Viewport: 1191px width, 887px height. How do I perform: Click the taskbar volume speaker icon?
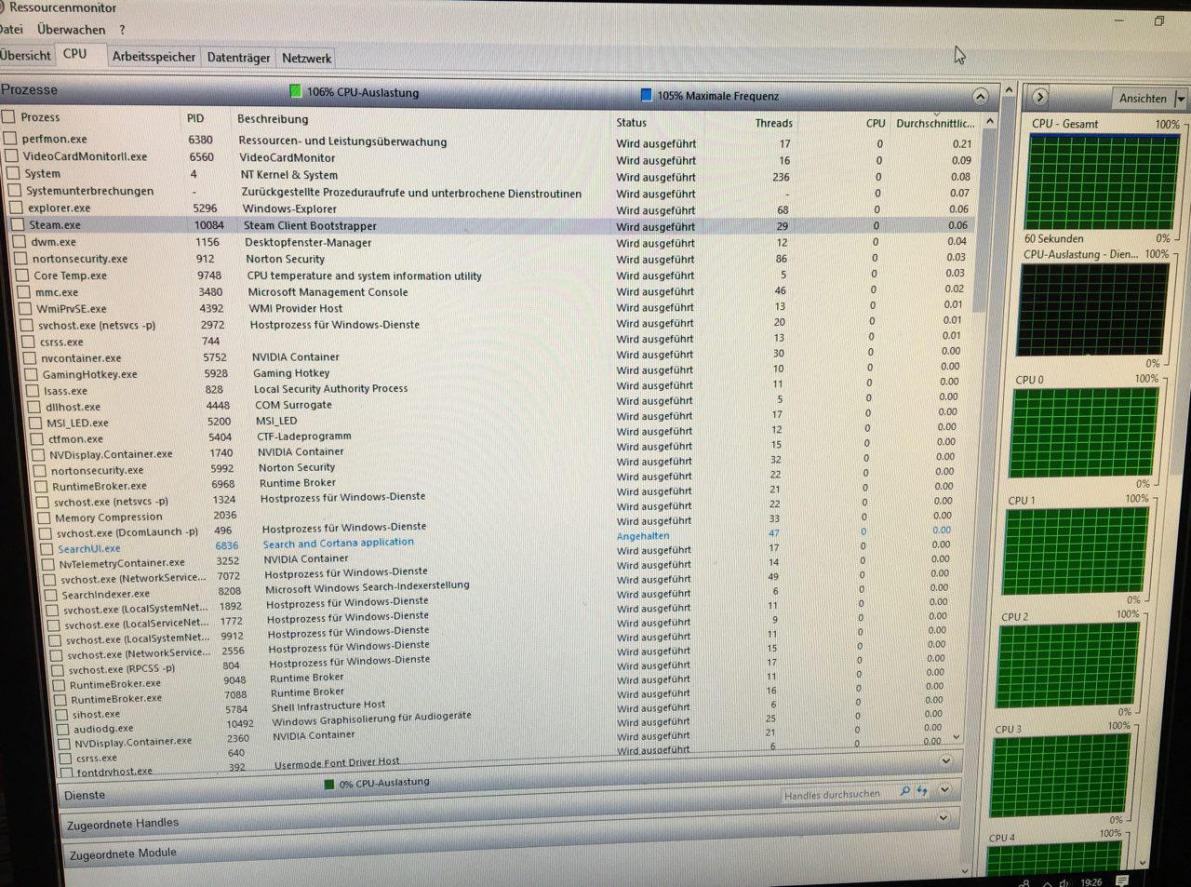pos(1064,882)
